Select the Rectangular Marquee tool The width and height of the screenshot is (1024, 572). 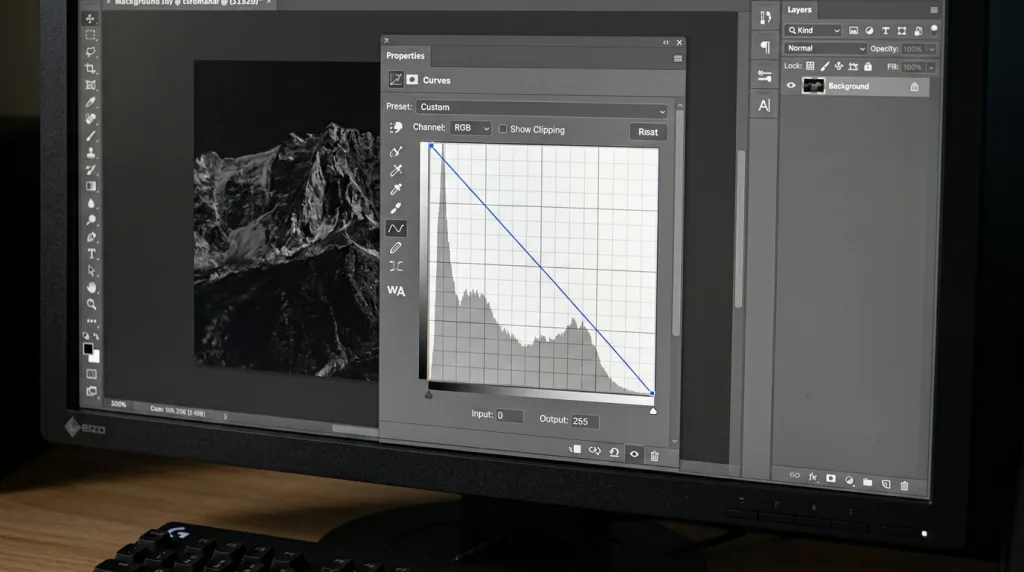(90, 35)
